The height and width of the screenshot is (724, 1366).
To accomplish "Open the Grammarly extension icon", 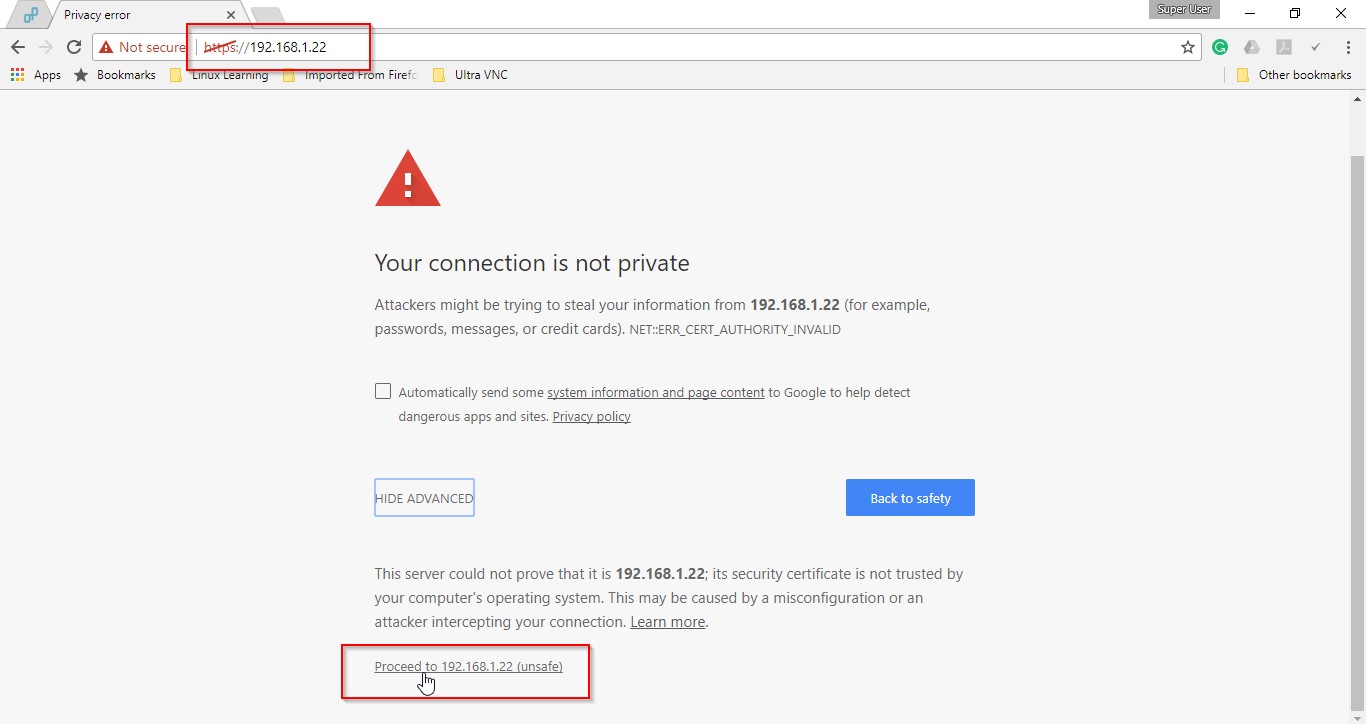I will pos(1220,47).
